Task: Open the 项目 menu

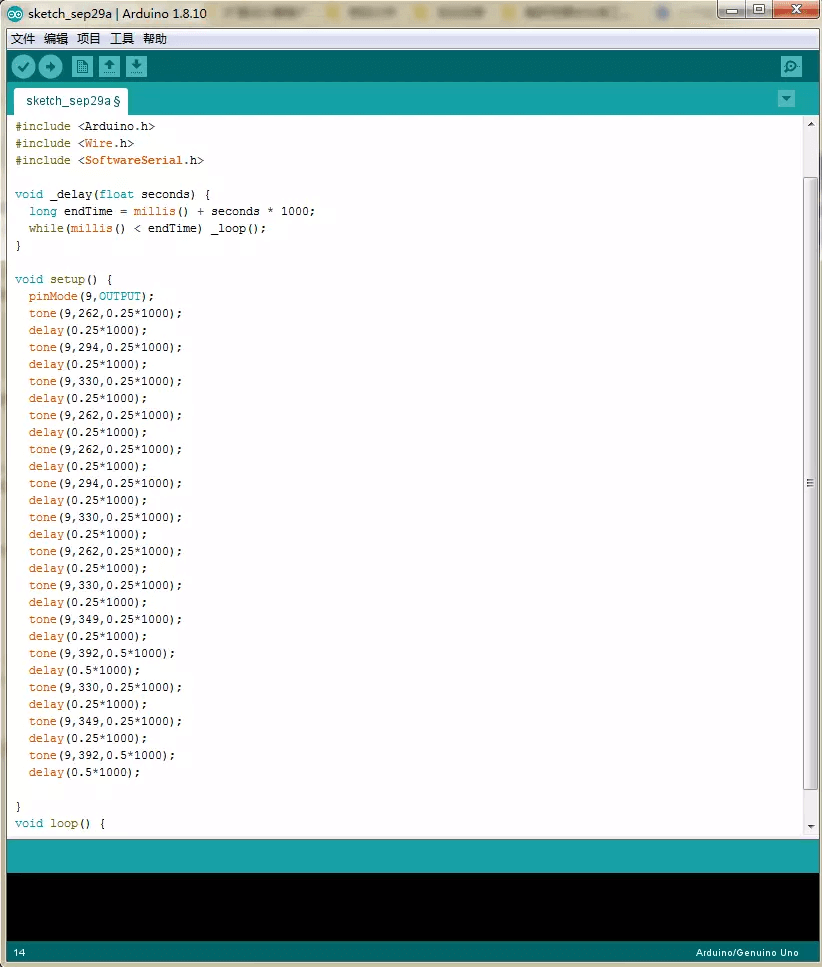Action: point(89,39)
